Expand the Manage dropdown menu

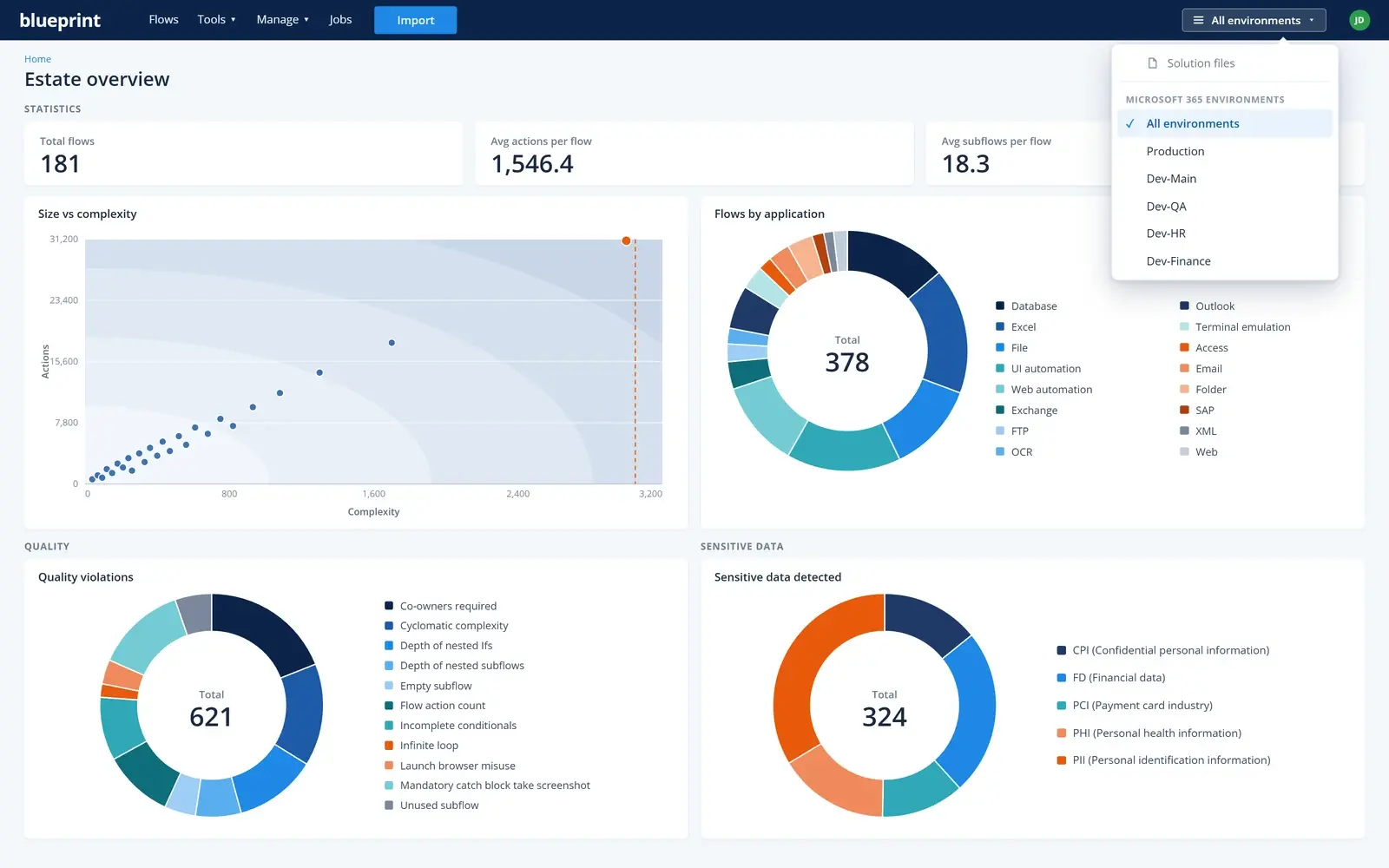(282, 19)
